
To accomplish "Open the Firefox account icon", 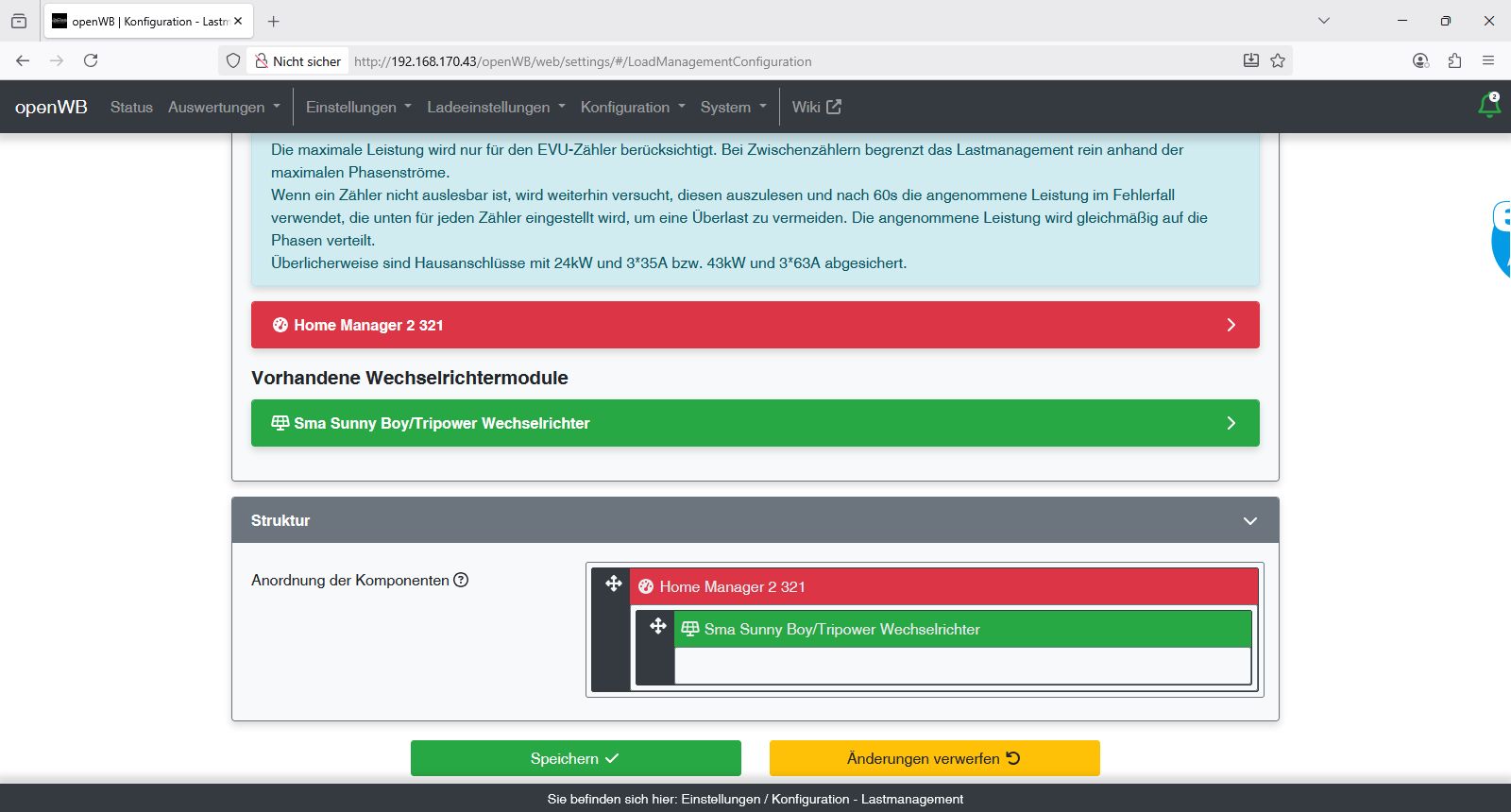I will coord(1420,60).
